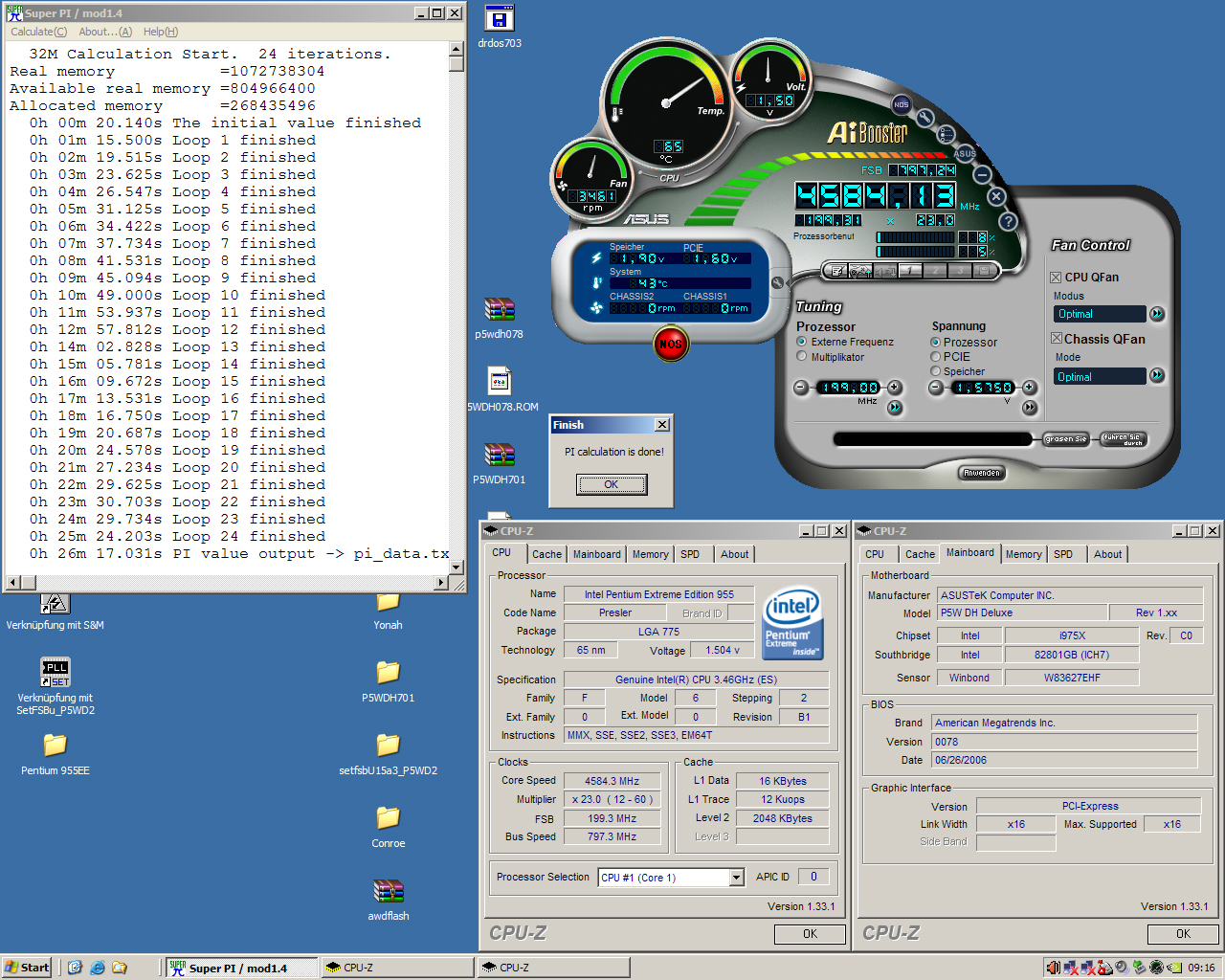The height and width of the screenshot is (980, 1225).
Task: Increase external frequency with the plus button
Action: pos(895,388)
